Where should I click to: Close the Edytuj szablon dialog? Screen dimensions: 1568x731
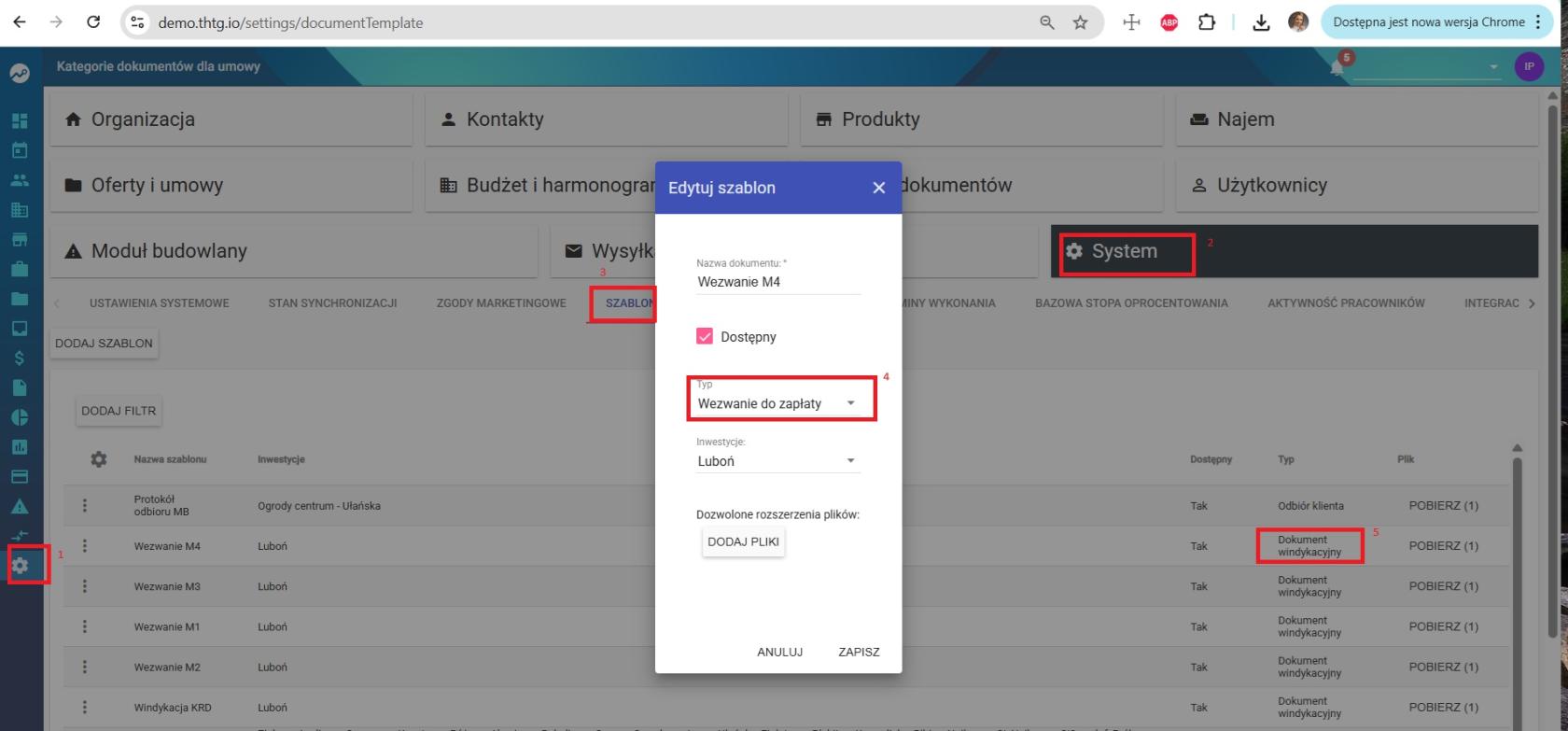(878, 188)
